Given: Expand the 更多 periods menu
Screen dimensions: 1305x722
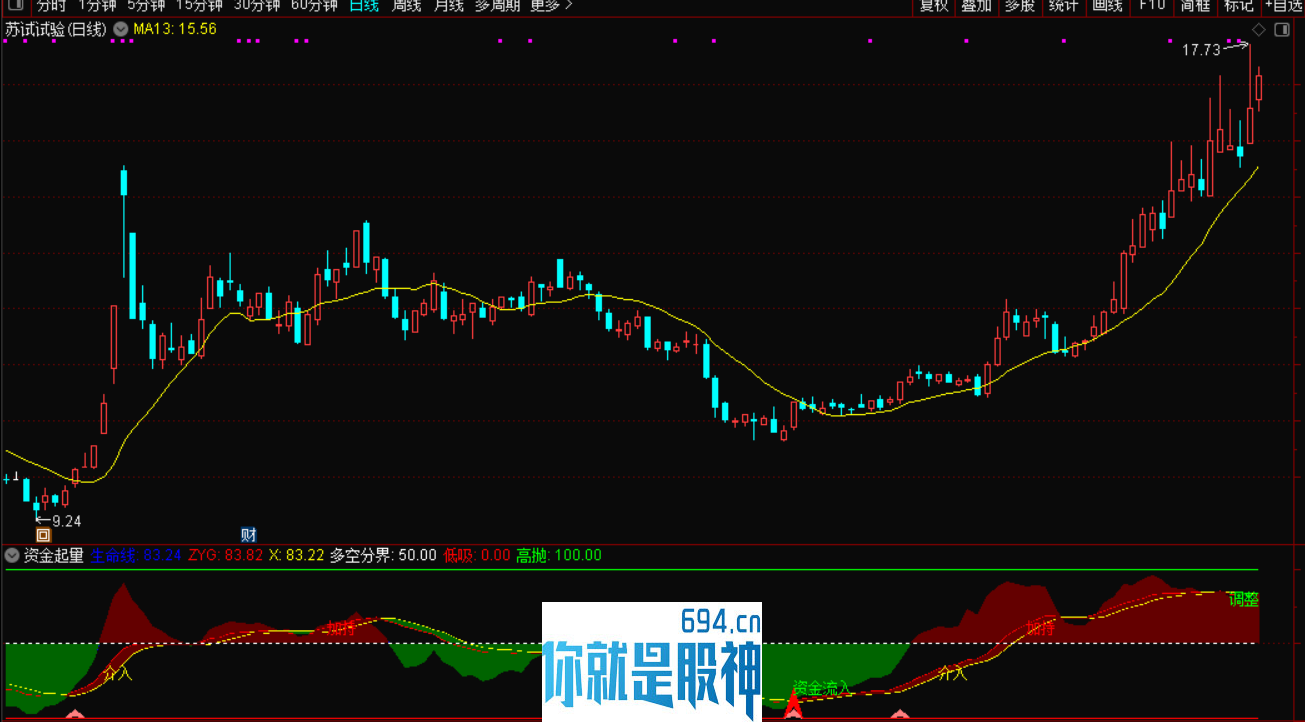Looking at the screenshot, I should click(551, 5).
